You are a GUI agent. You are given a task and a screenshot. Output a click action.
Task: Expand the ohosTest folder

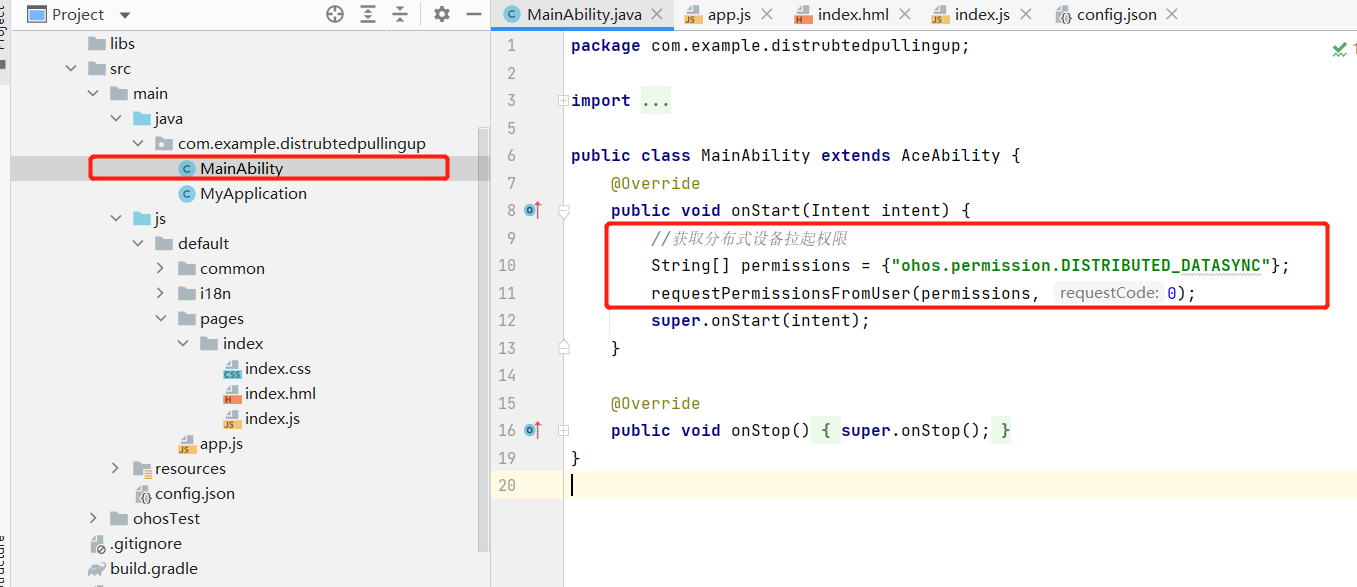coord(93,519)
